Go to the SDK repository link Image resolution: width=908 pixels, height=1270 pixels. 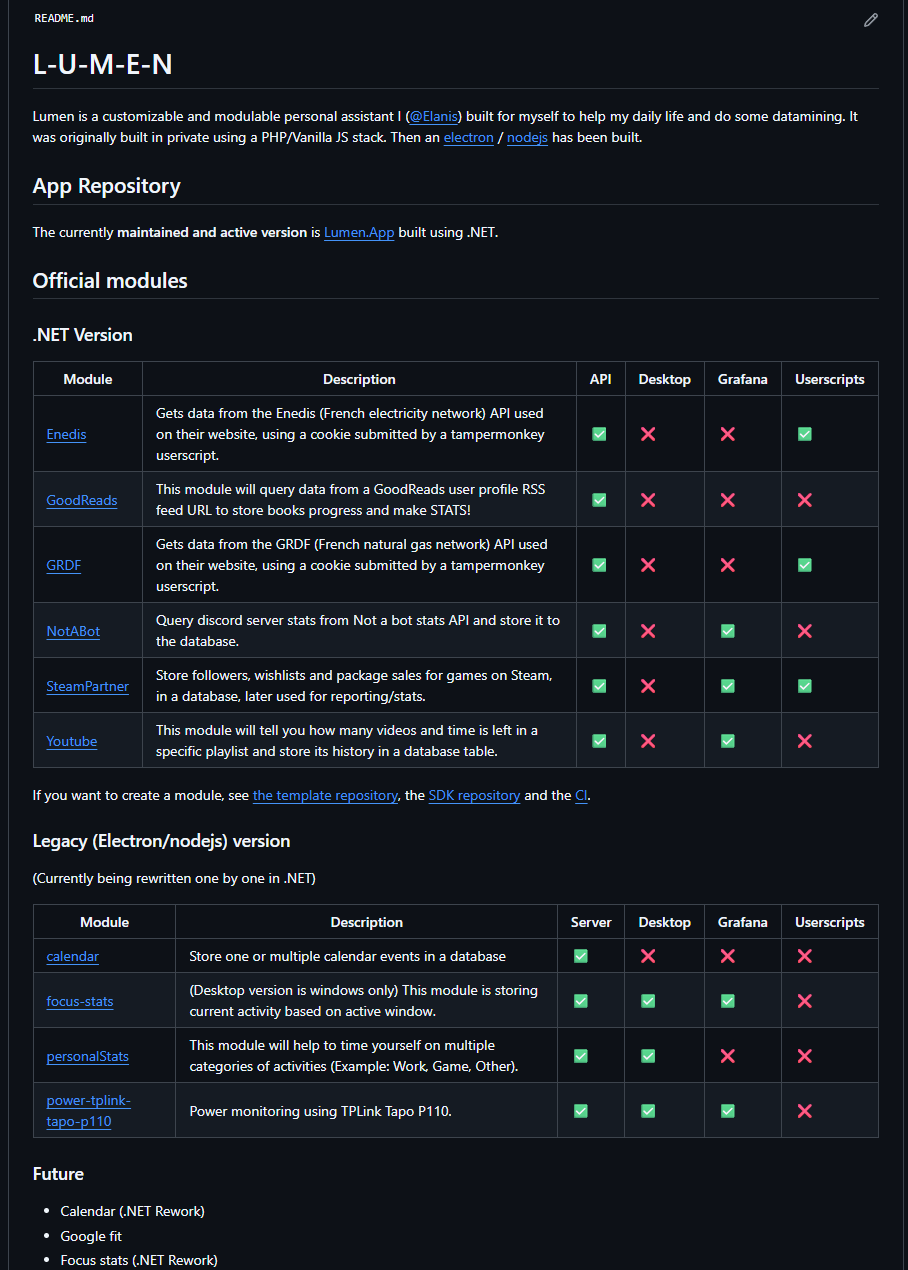tap(474, 796)
